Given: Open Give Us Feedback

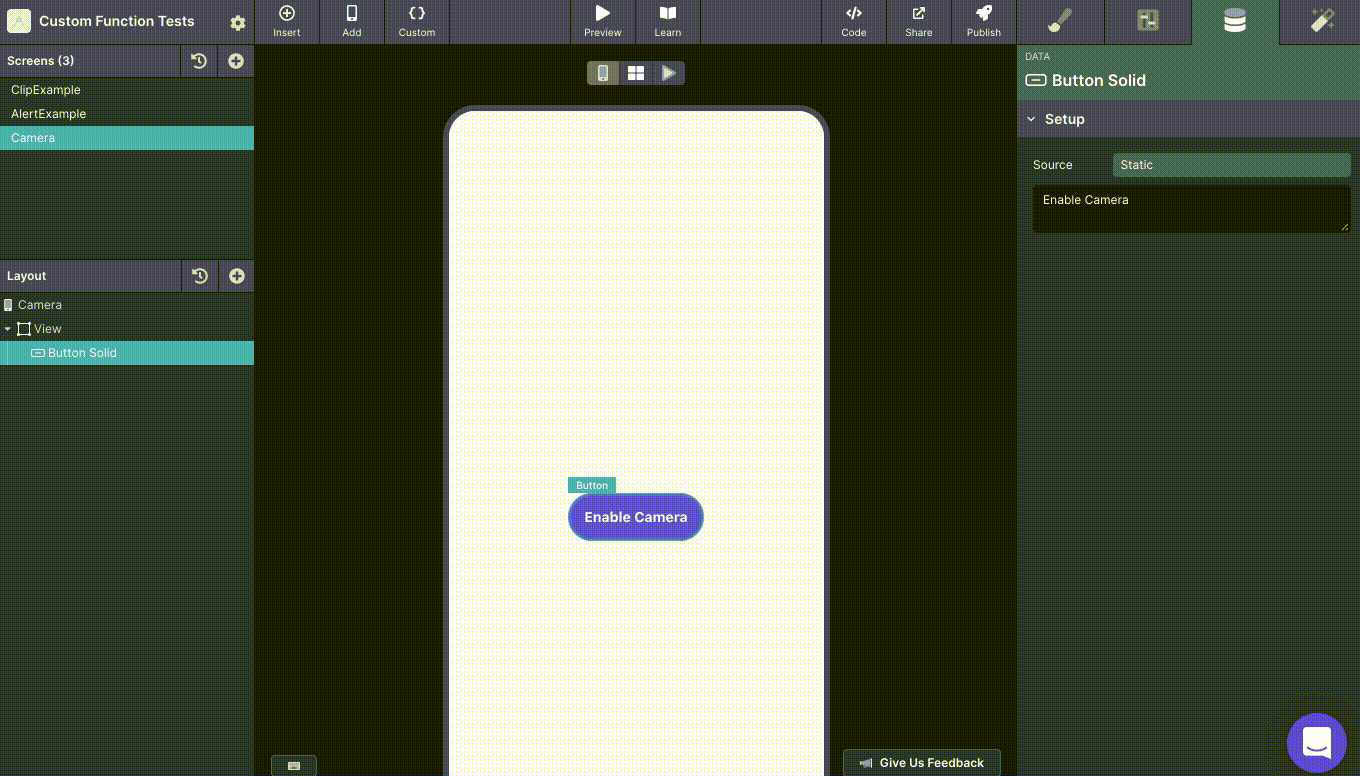Looking at the screenshot, I should coord(922,763).
